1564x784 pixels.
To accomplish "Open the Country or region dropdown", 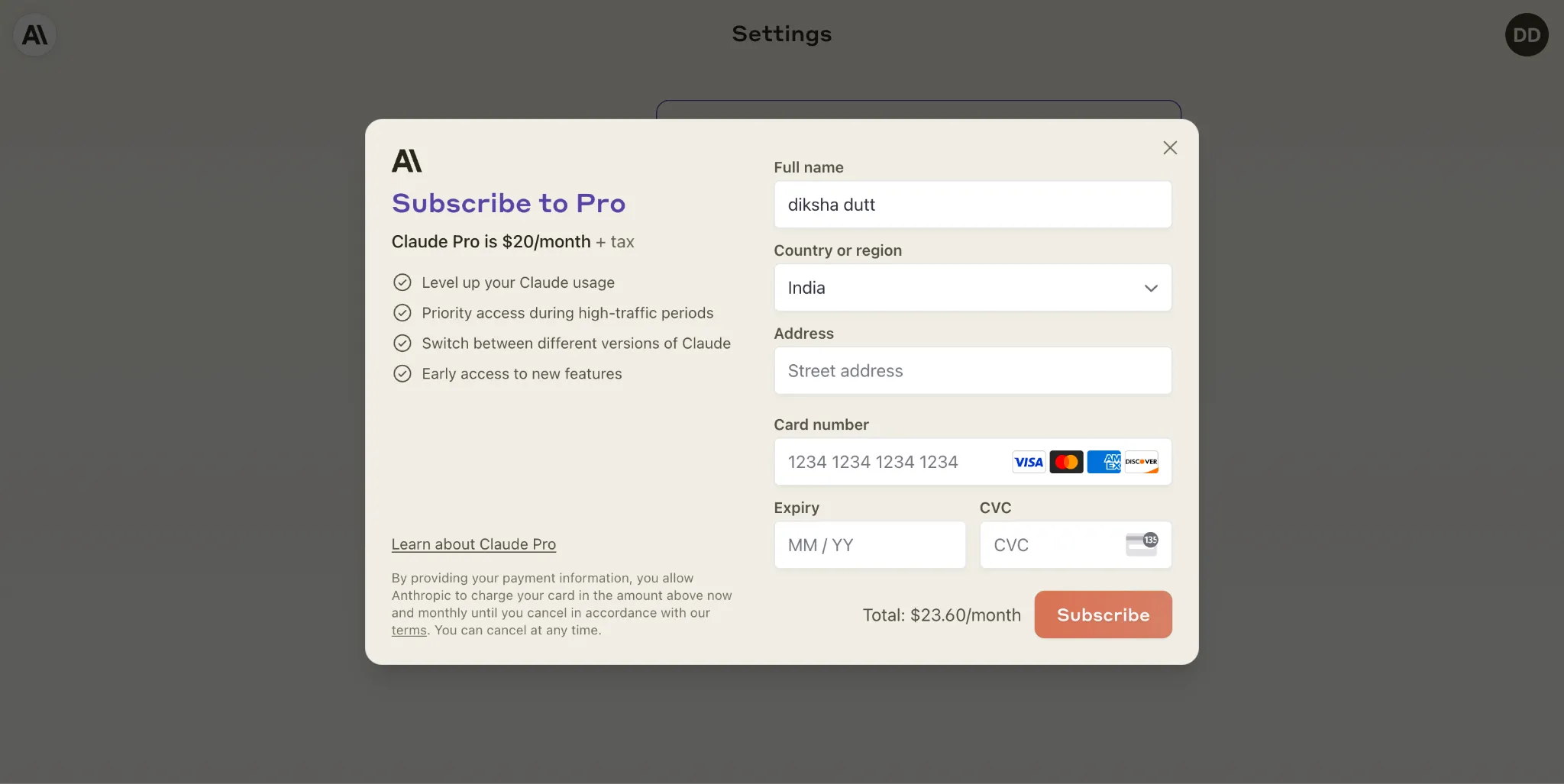I will [x=972, y=288].
